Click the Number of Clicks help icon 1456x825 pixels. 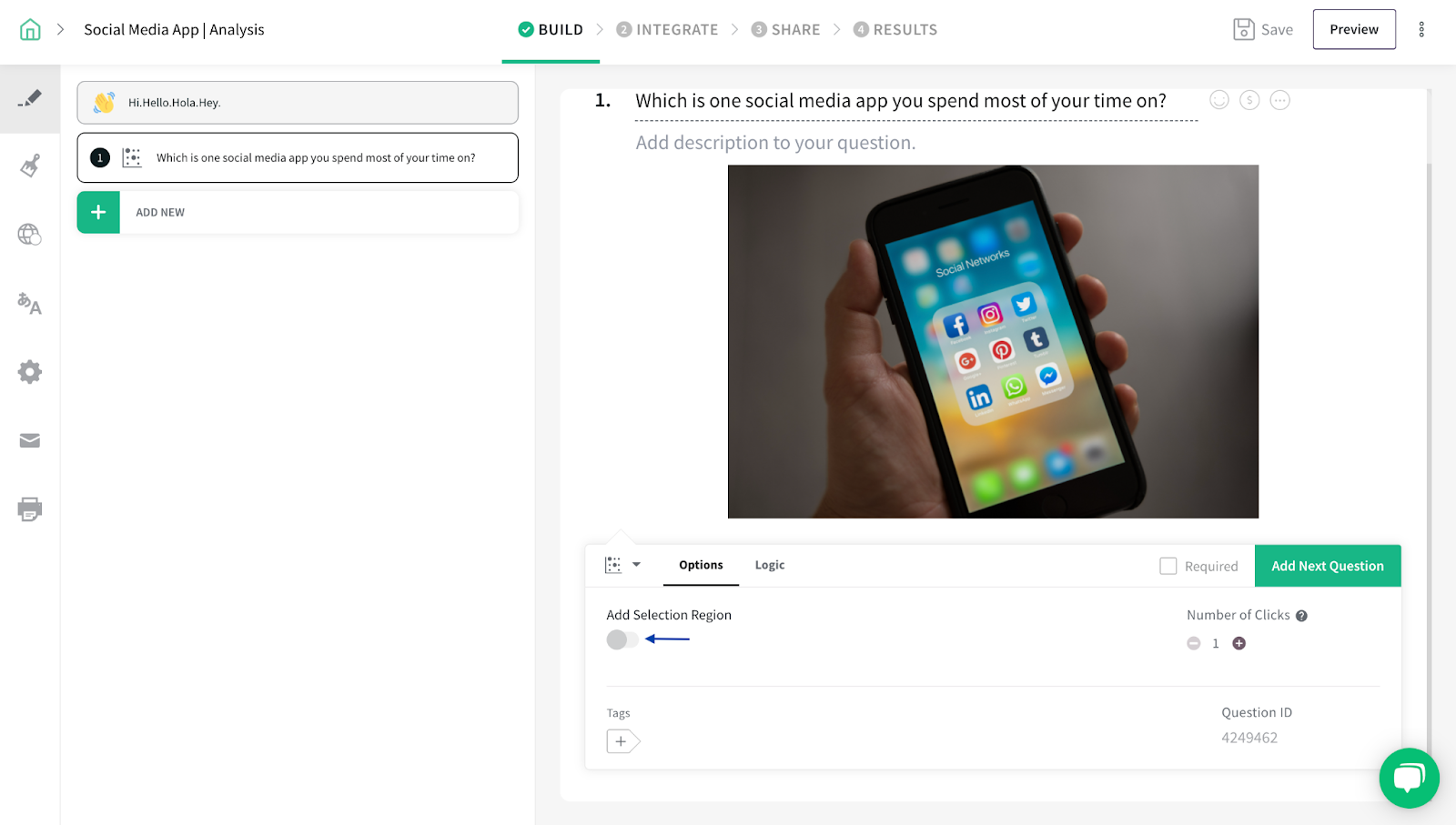point(1301,616)
